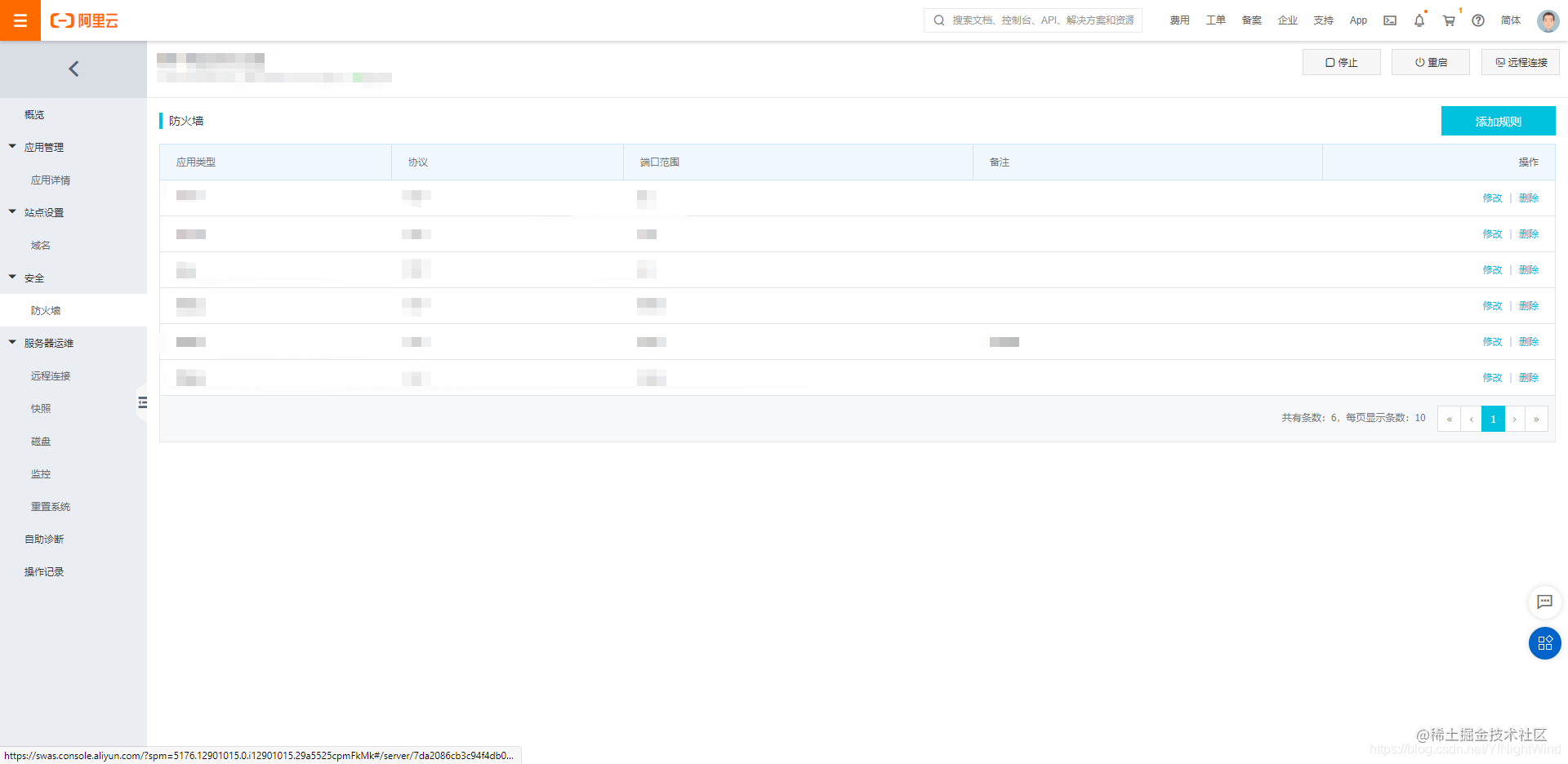
Task: Go to previous page with ‹ button
Action: click(x=1471, y=419)
